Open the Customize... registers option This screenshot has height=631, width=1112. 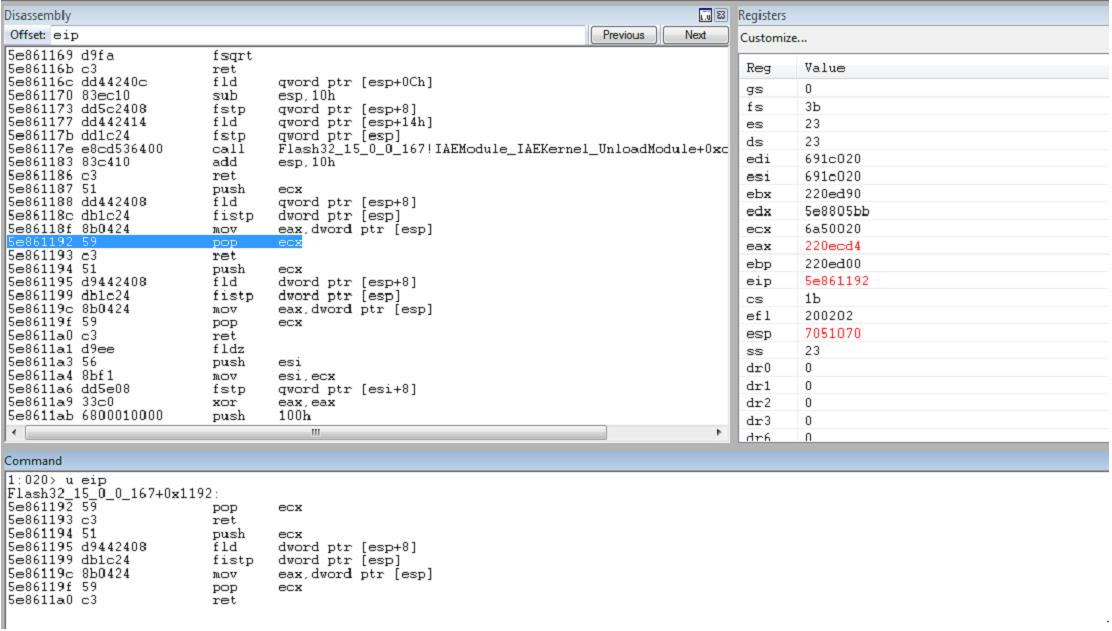point(773,38)
